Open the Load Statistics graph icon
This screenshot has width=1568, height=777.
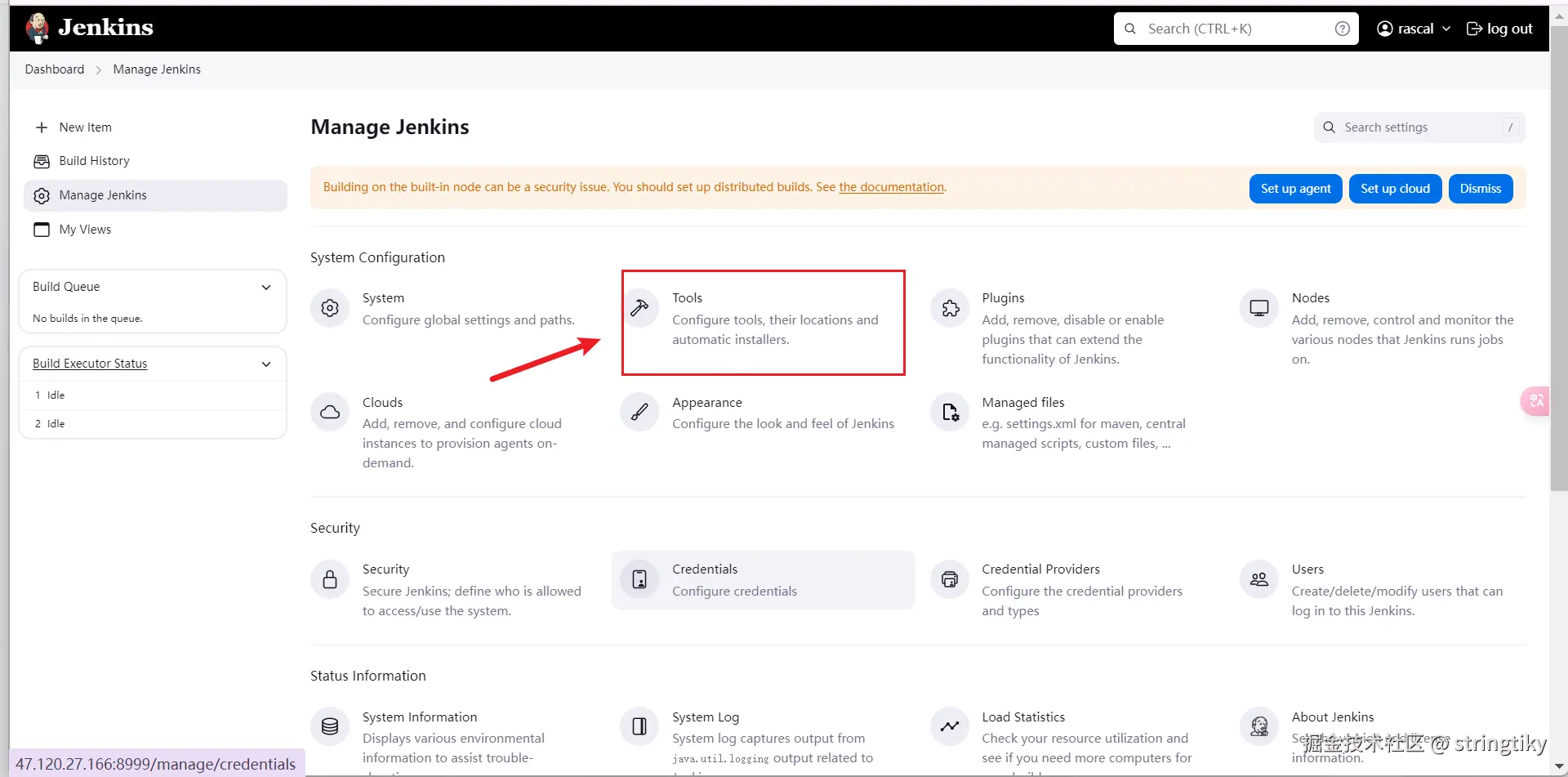[x=950, y=726]
